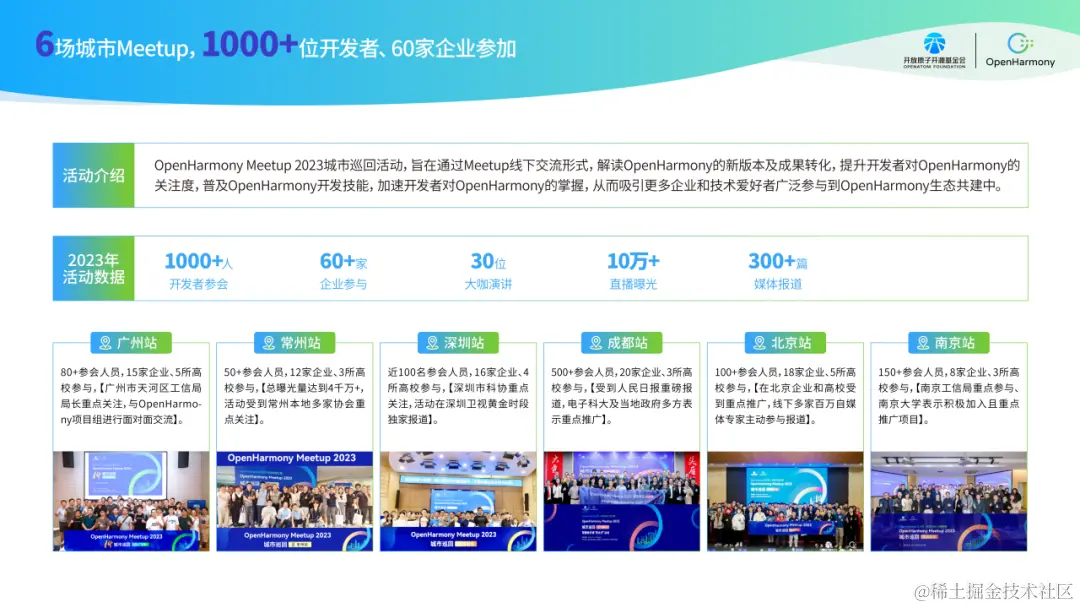
Task: Click the slide title starting with 6场城市Meetup
Action: (x=276, y=45)
